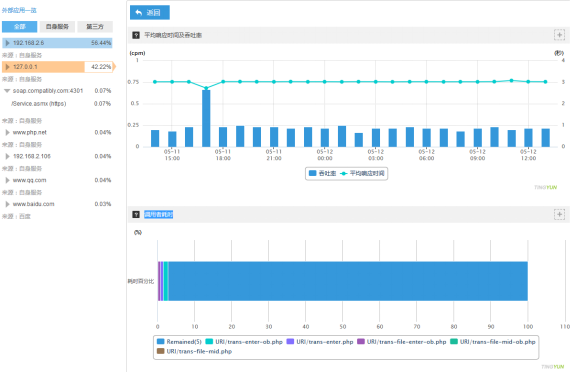Toggle average response time legend series

point(362,173)
